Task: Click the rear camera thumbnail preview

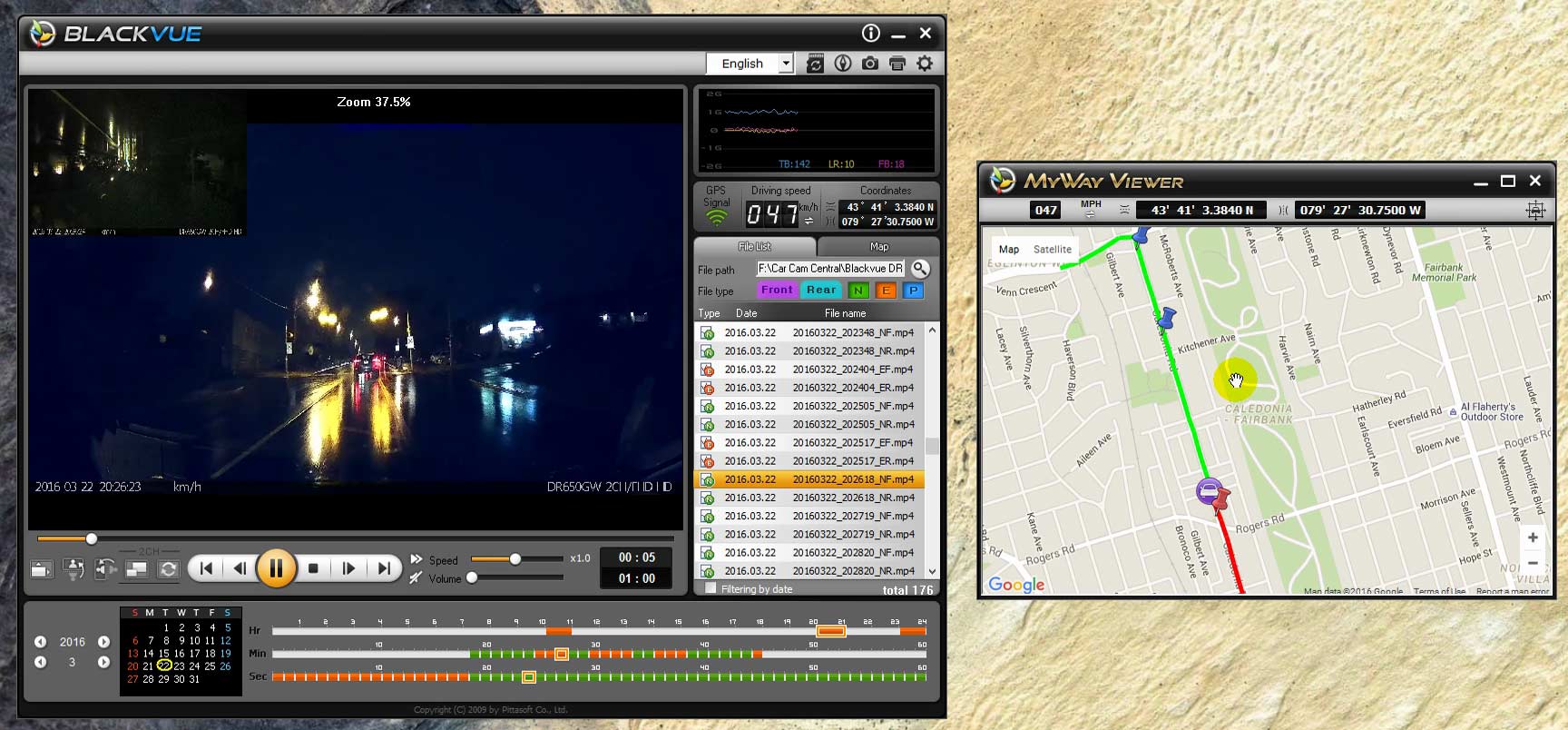Action: [x=137, y=163]
